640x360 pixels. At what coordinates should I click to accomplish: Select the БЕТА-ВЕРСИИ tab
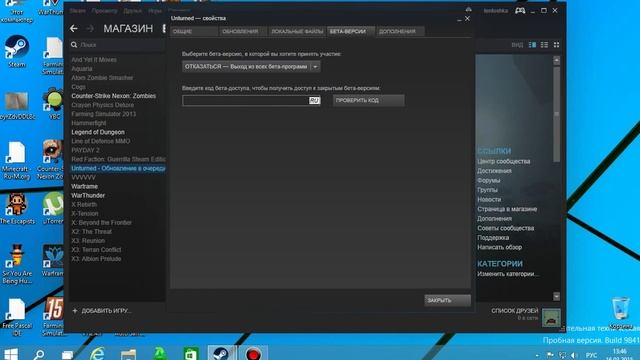click(351, 31)
